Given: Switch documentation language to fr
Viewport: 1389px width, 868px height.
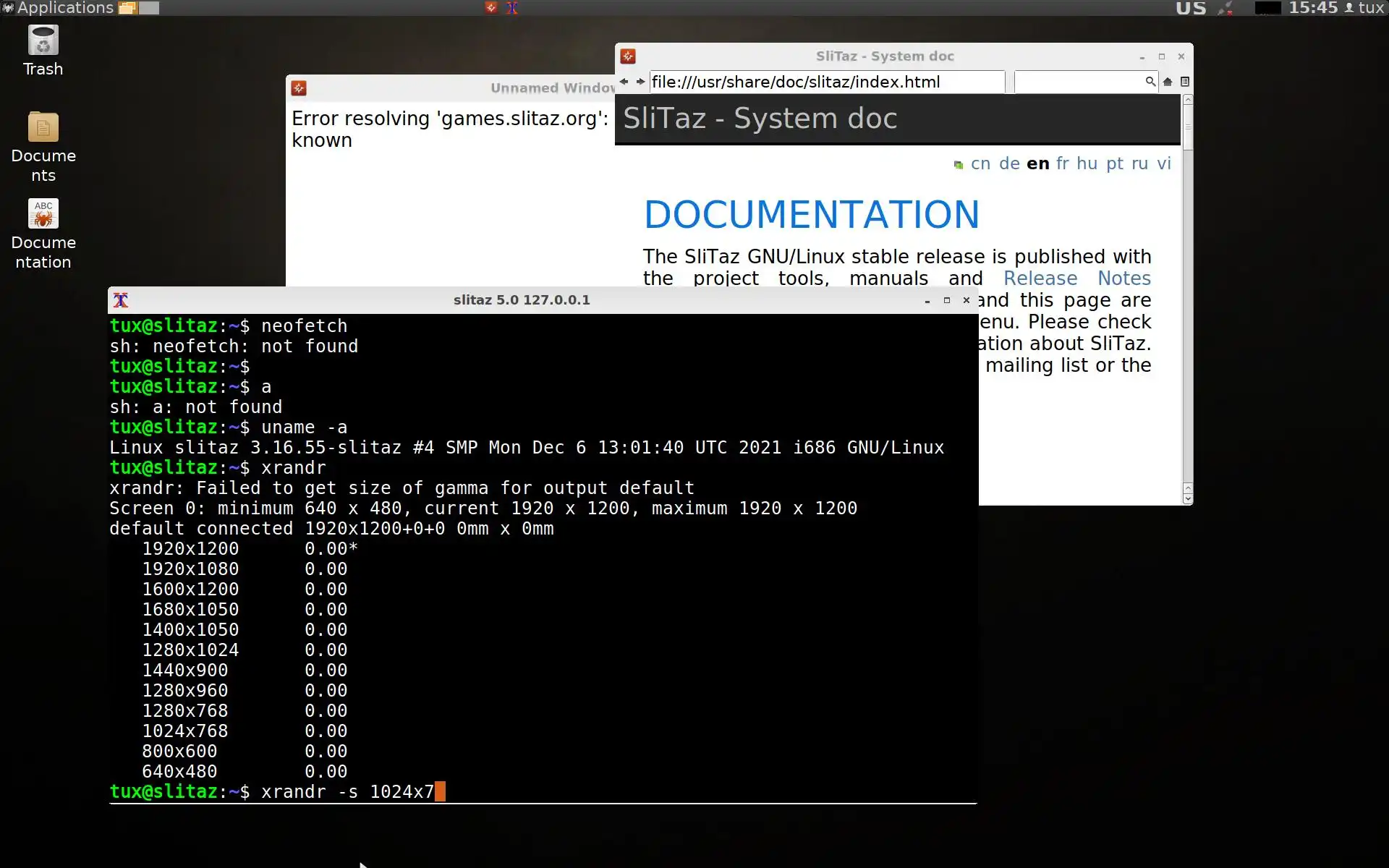Looking at the screenshot, I should click(1062, 163).
